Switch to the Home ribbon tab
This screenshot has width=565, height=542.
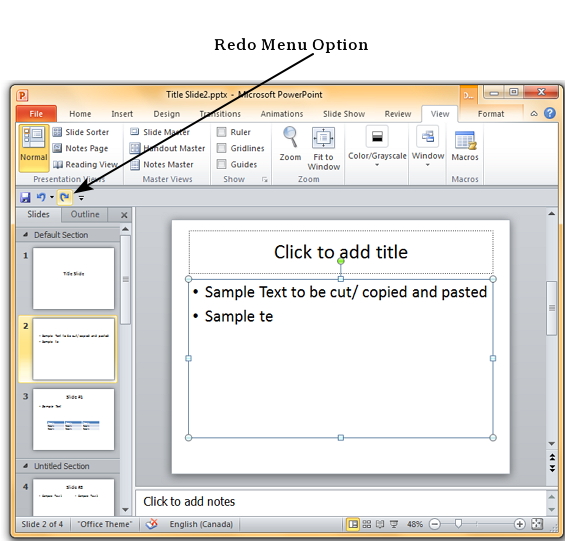tap(80, 114)
